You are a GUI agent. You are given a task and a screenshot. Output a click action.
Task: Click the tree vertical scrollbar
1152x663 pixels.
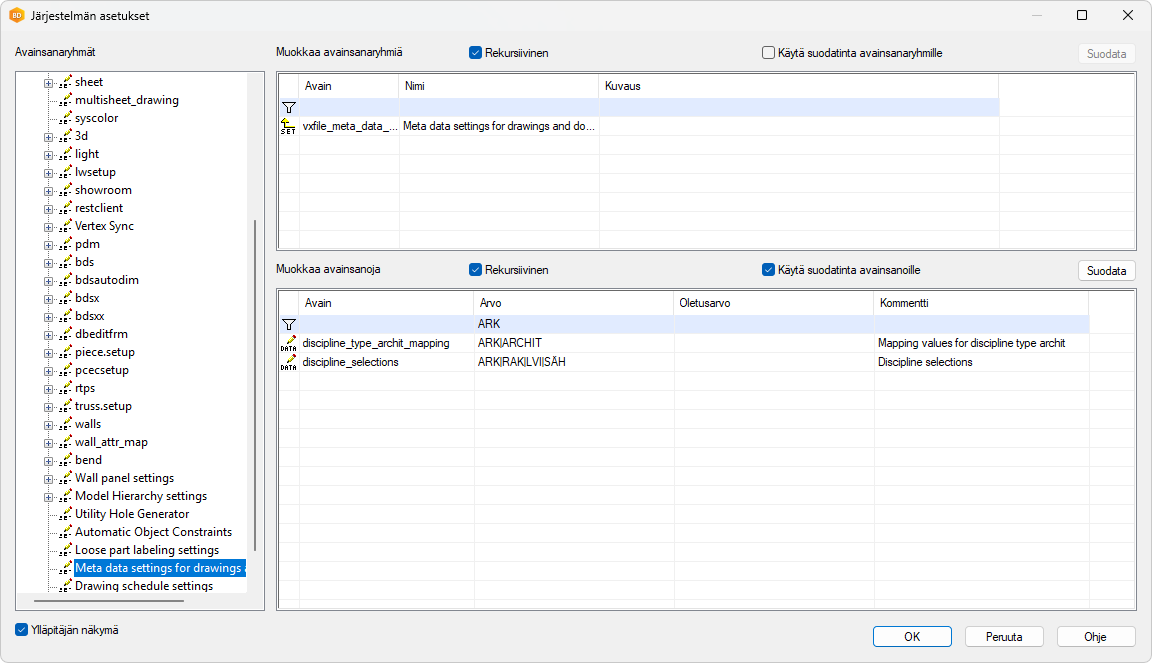[255, 384]
